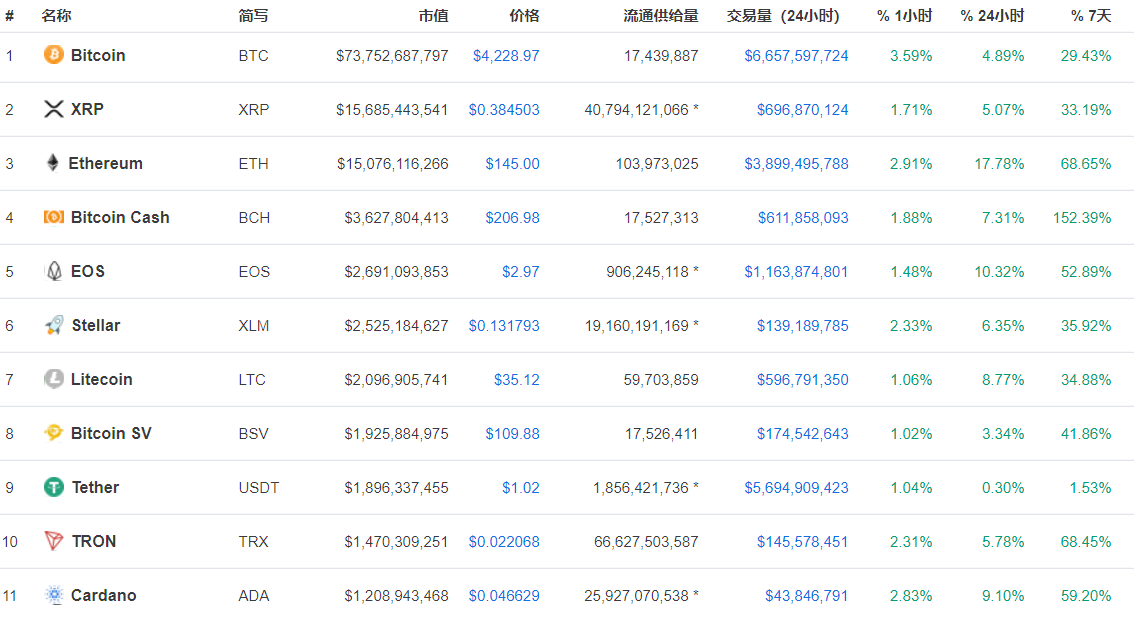This screenshot has height=617, width=1134.
Task: Click Bitcoin price $4,228.97
Action: click(x=506, y=56)
